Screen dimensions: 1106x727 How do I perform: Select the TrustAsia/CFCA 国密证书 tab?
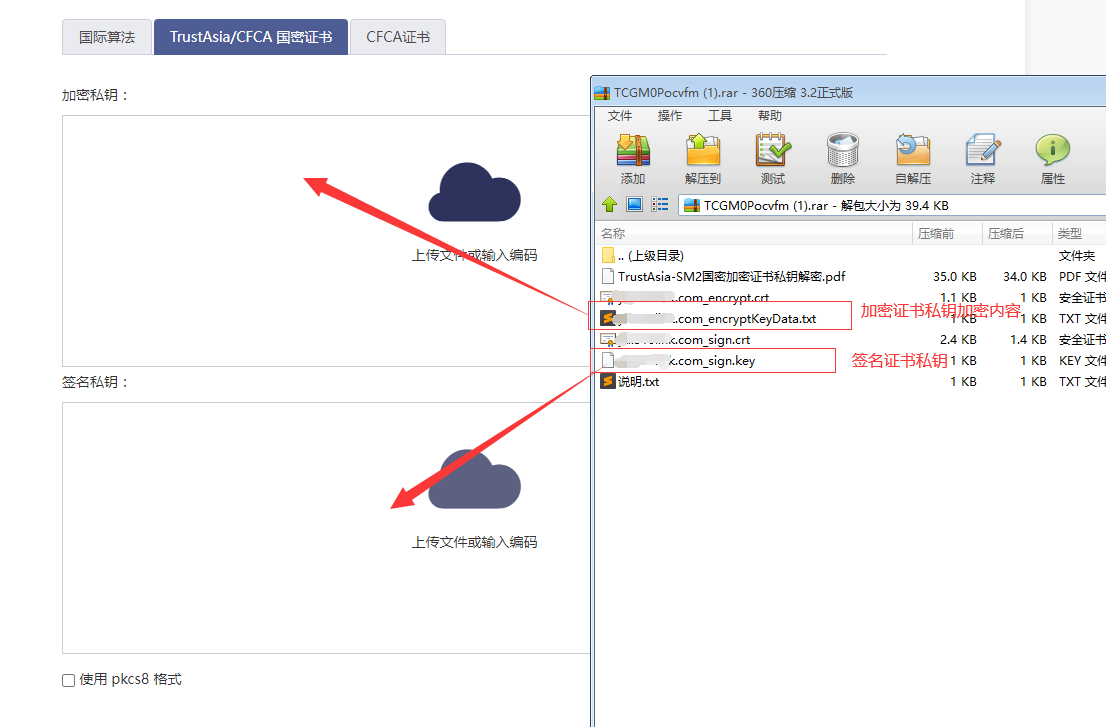[x=250, y=37]
